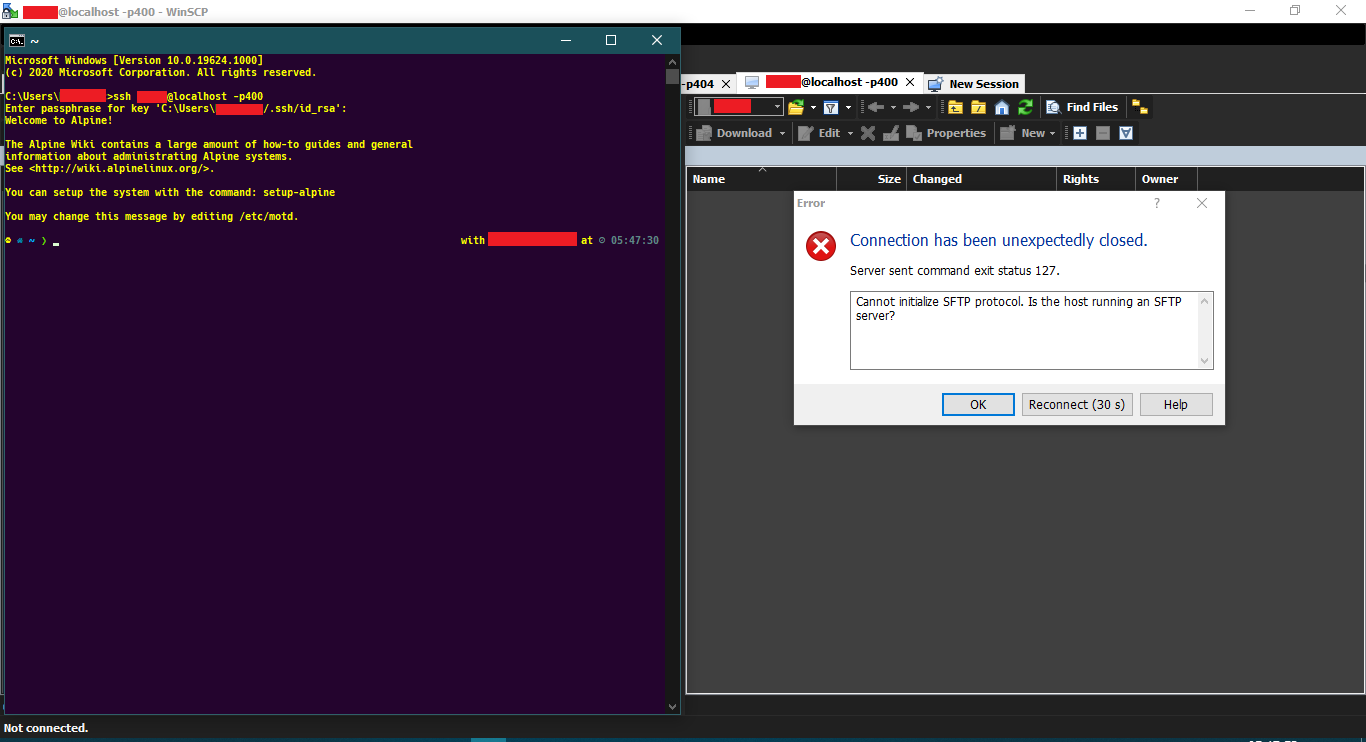This screenshot has width=1366, height=742.
Task: Open the session address dropdown
Action: [x=777, y=107]
